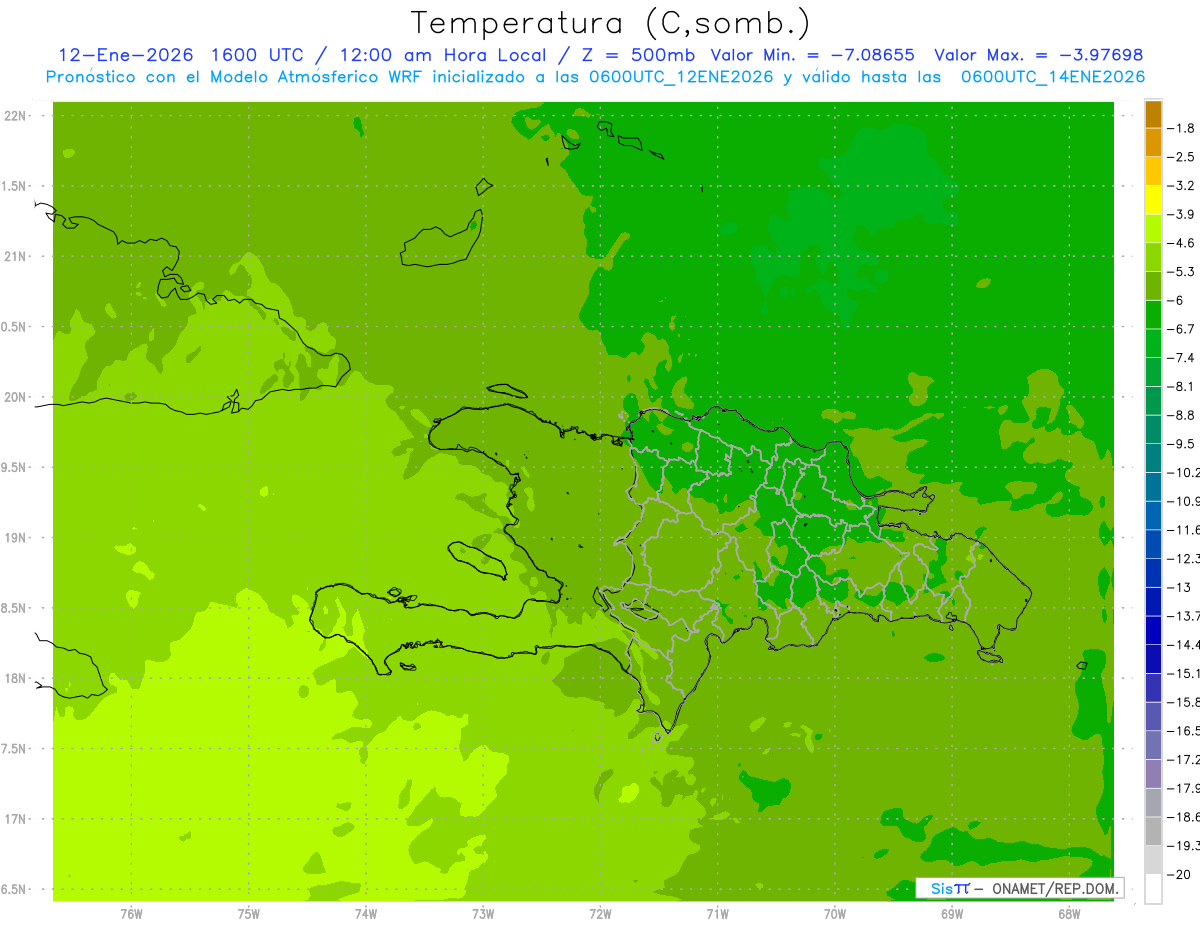
Task: Click the 76W longitude axis label
Action: coord(131,914)
